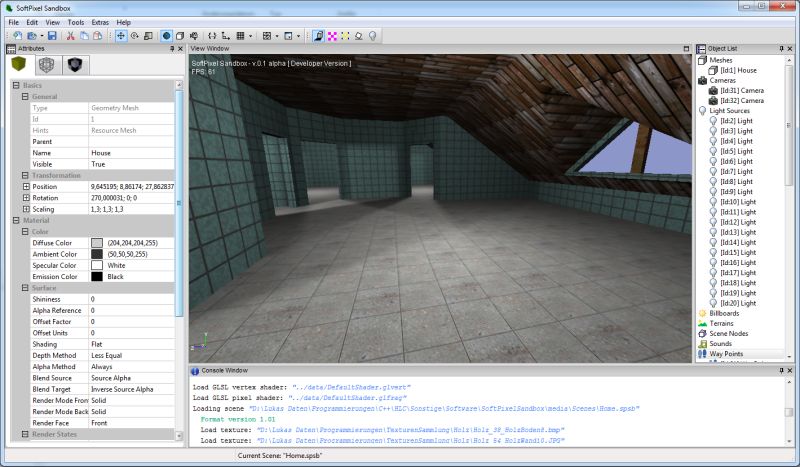The height and width of the screenshot is (467, 800).
Task: Click the wireframe box toolbar icon
Action: [180, 36]
